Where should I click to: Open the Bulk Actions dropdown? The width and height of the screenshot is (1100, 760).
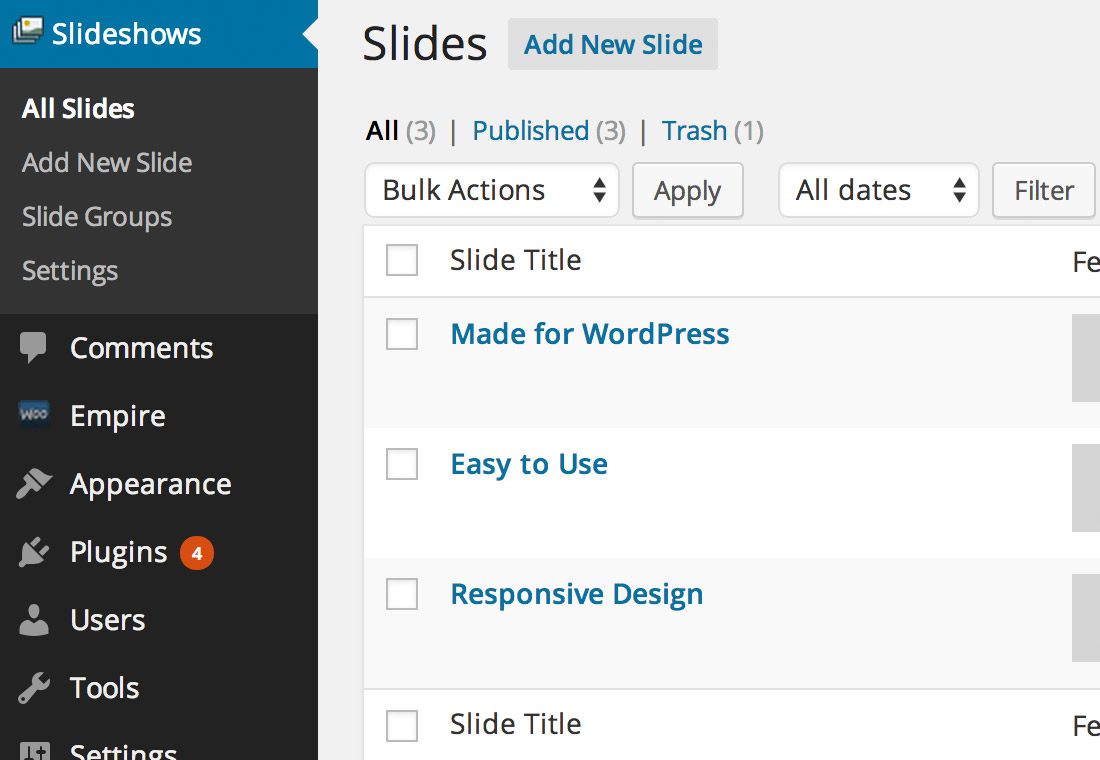coord(491,190)
